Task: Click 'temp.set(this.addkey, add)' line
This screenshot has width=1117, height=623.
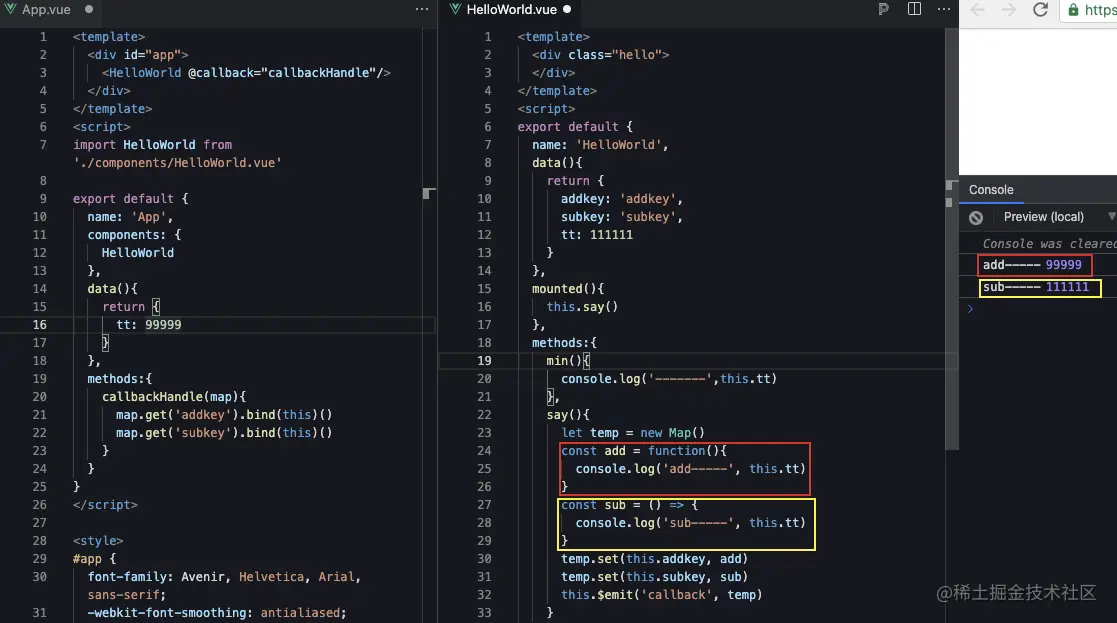Action: (x=655, y=559)
